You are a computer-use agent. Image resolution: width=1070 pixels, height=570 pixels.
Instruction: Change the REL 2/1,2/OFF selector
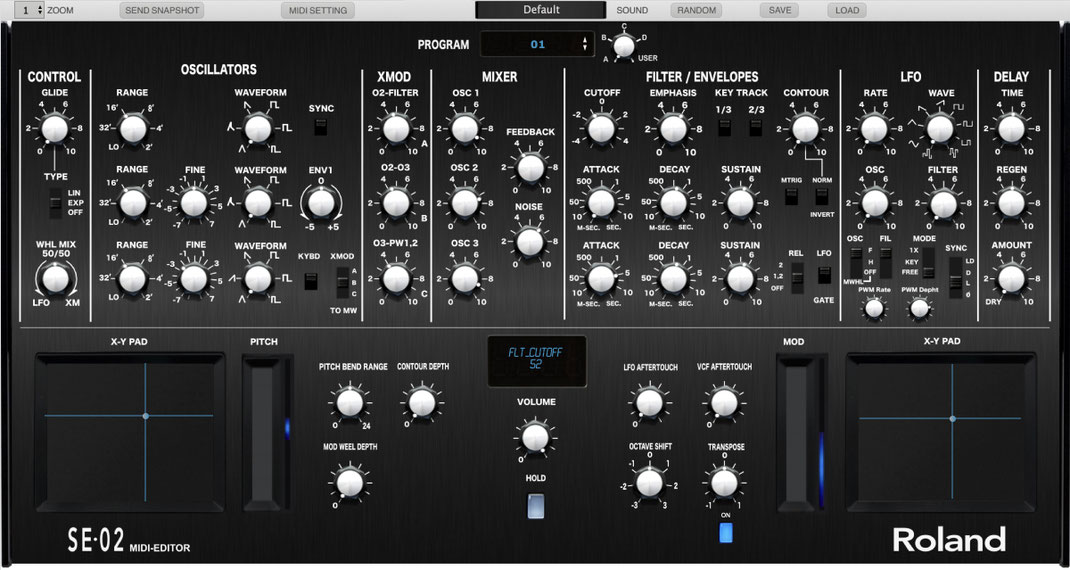pos(796,278)
